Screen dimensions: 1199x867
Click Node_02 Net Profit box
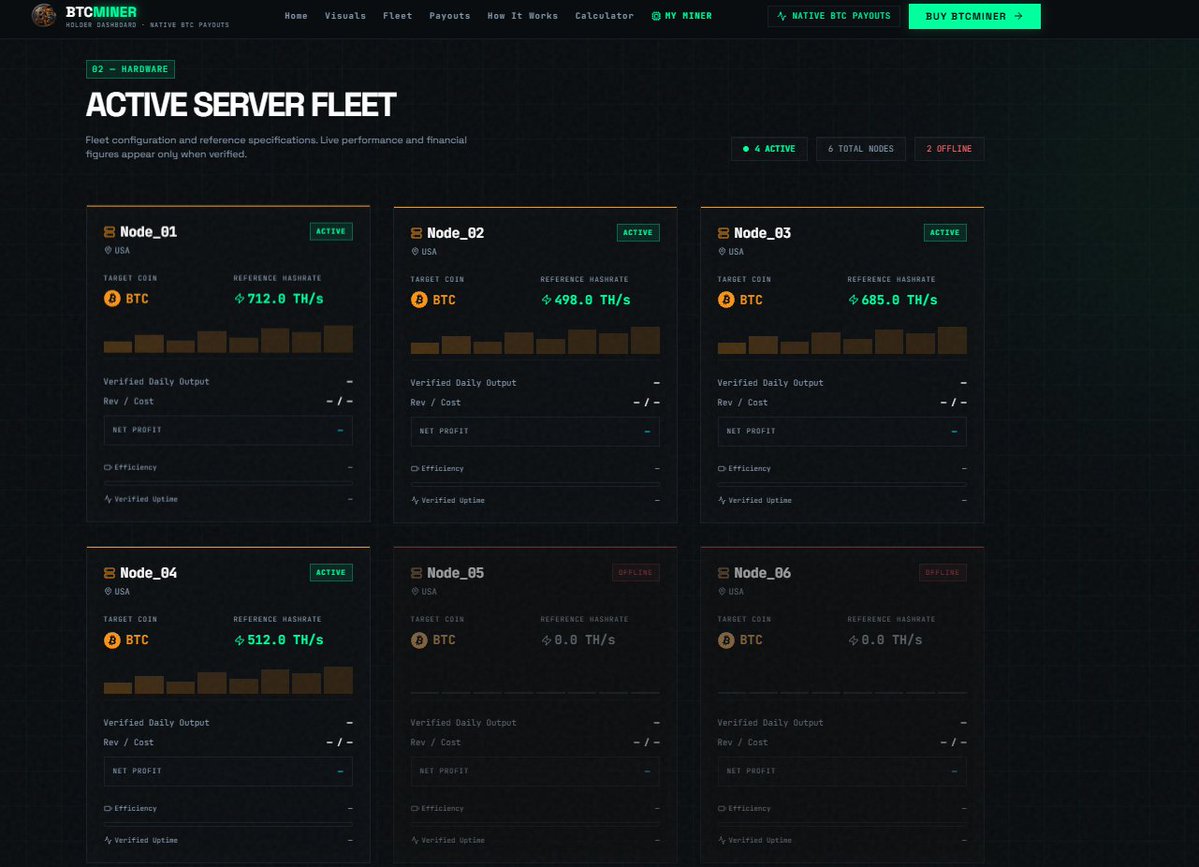point(535,432)
